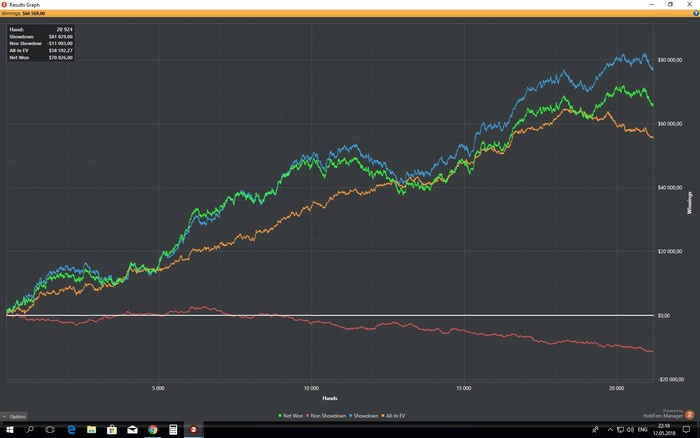
Task: Expand the Options panel
Action: pos(14,417)
